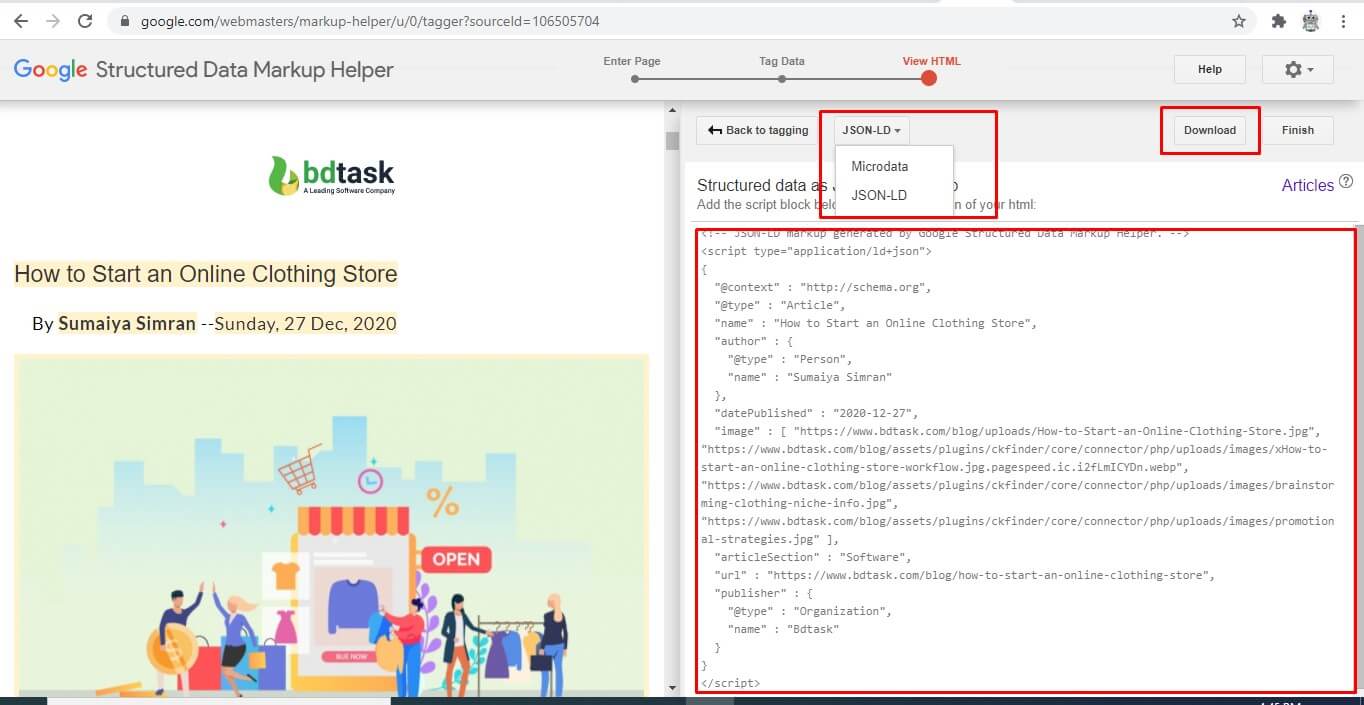The image size is (1364, 705).
Task: Open the Help button
Action: pyautogui.click(x=1209, y=69)
